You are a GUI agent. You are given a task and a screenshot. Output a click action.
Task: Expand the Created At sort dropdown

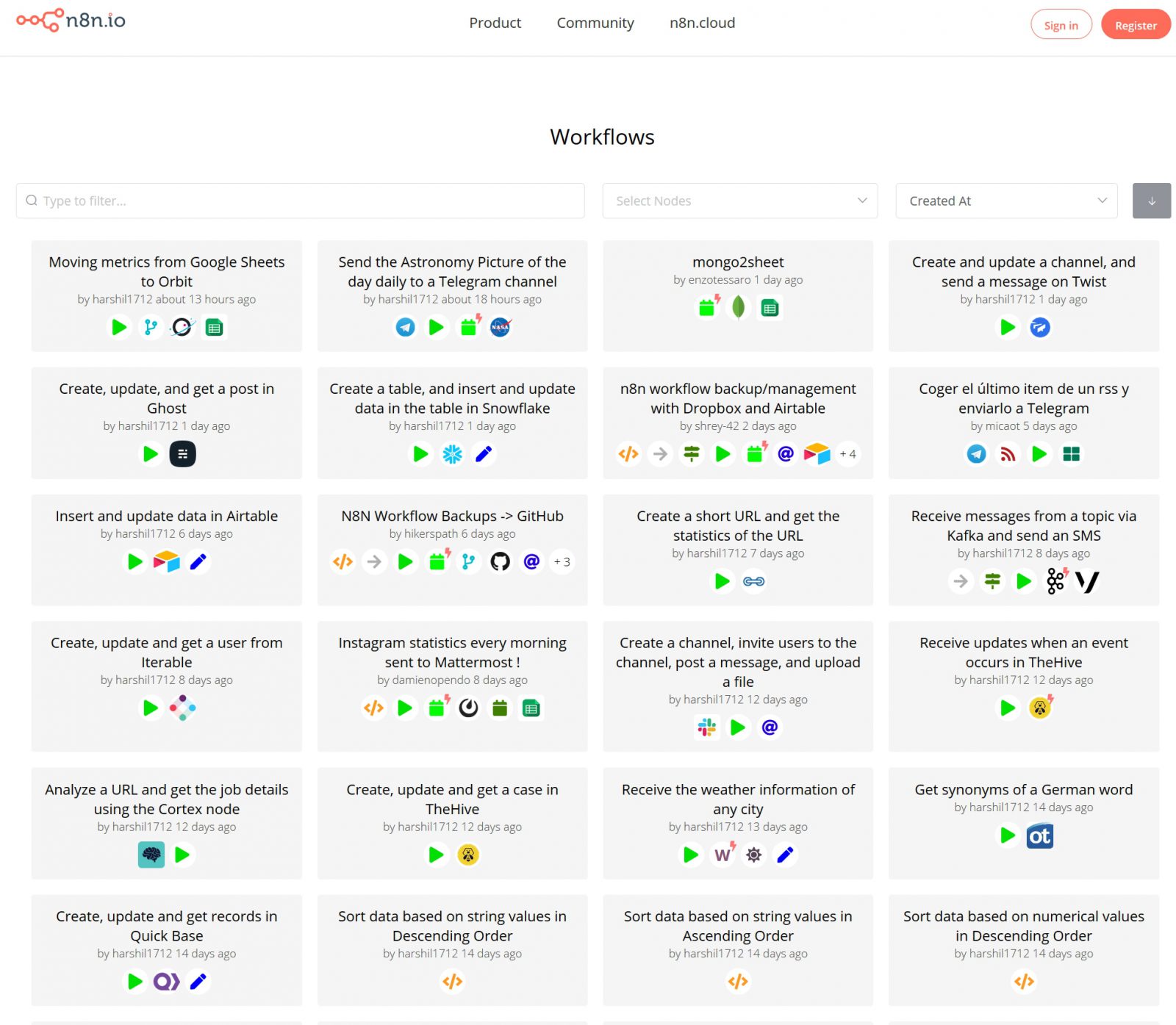tap(1005, 201)
